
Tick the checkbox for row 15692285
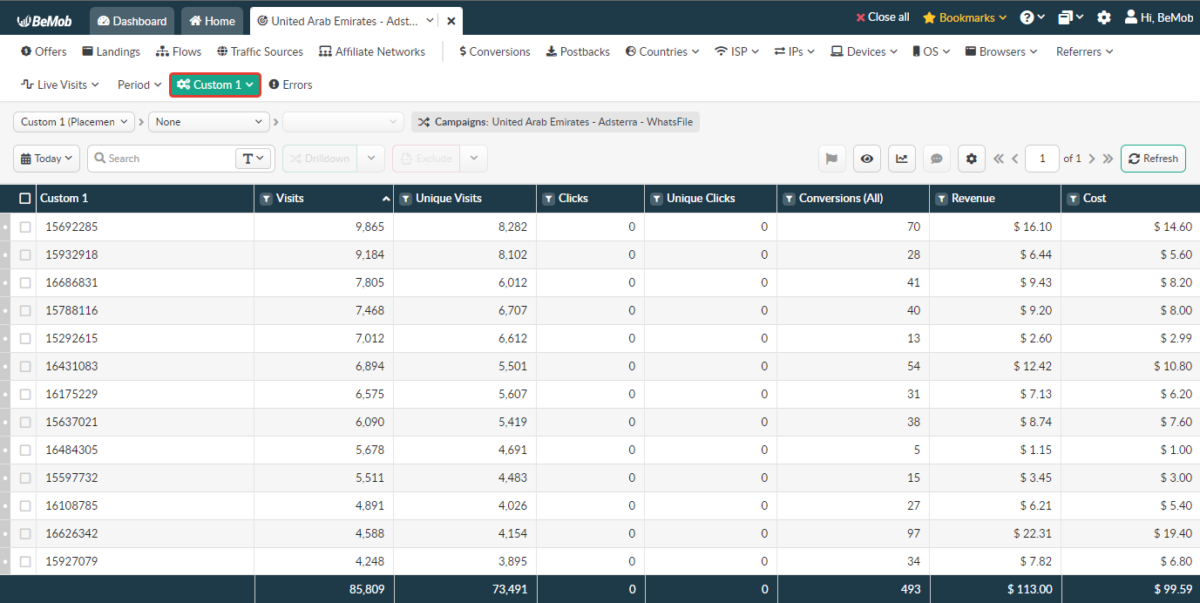click(x=26, y=227)
